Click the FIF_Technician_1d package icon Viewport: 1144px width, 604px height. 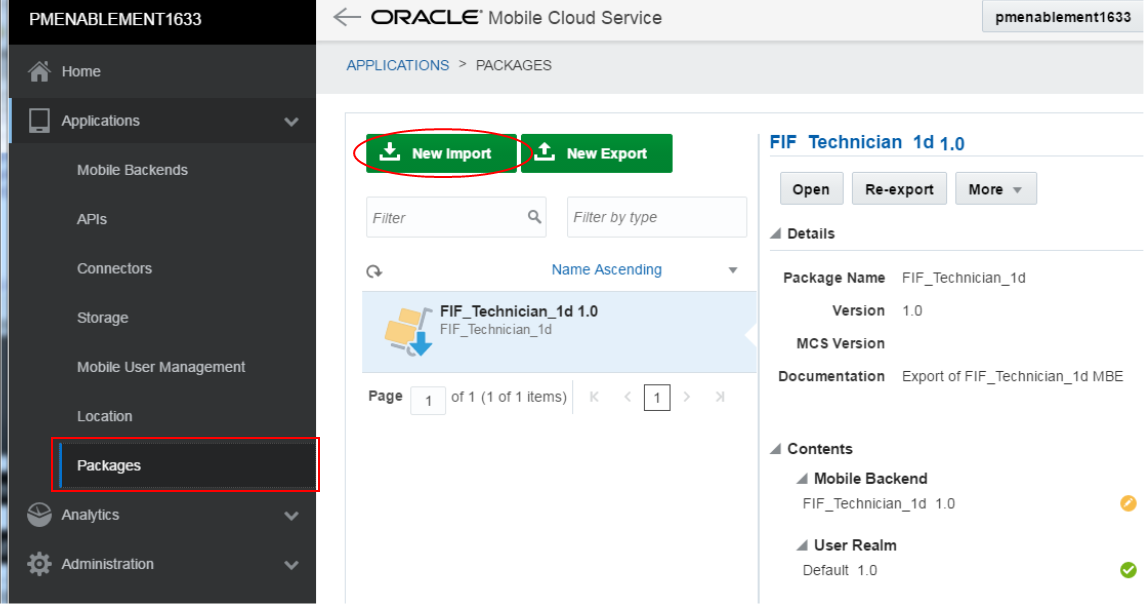409,331
